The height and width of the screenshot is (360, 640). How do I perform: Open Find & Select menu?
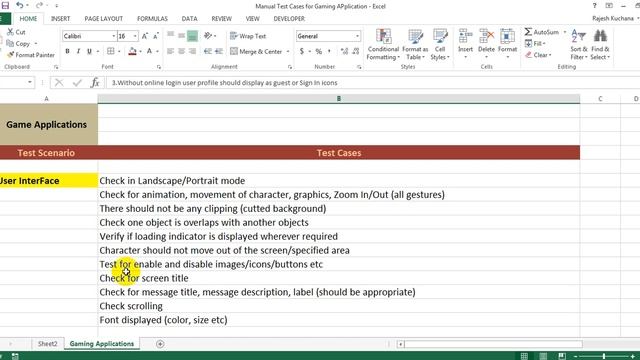(600, 44)
